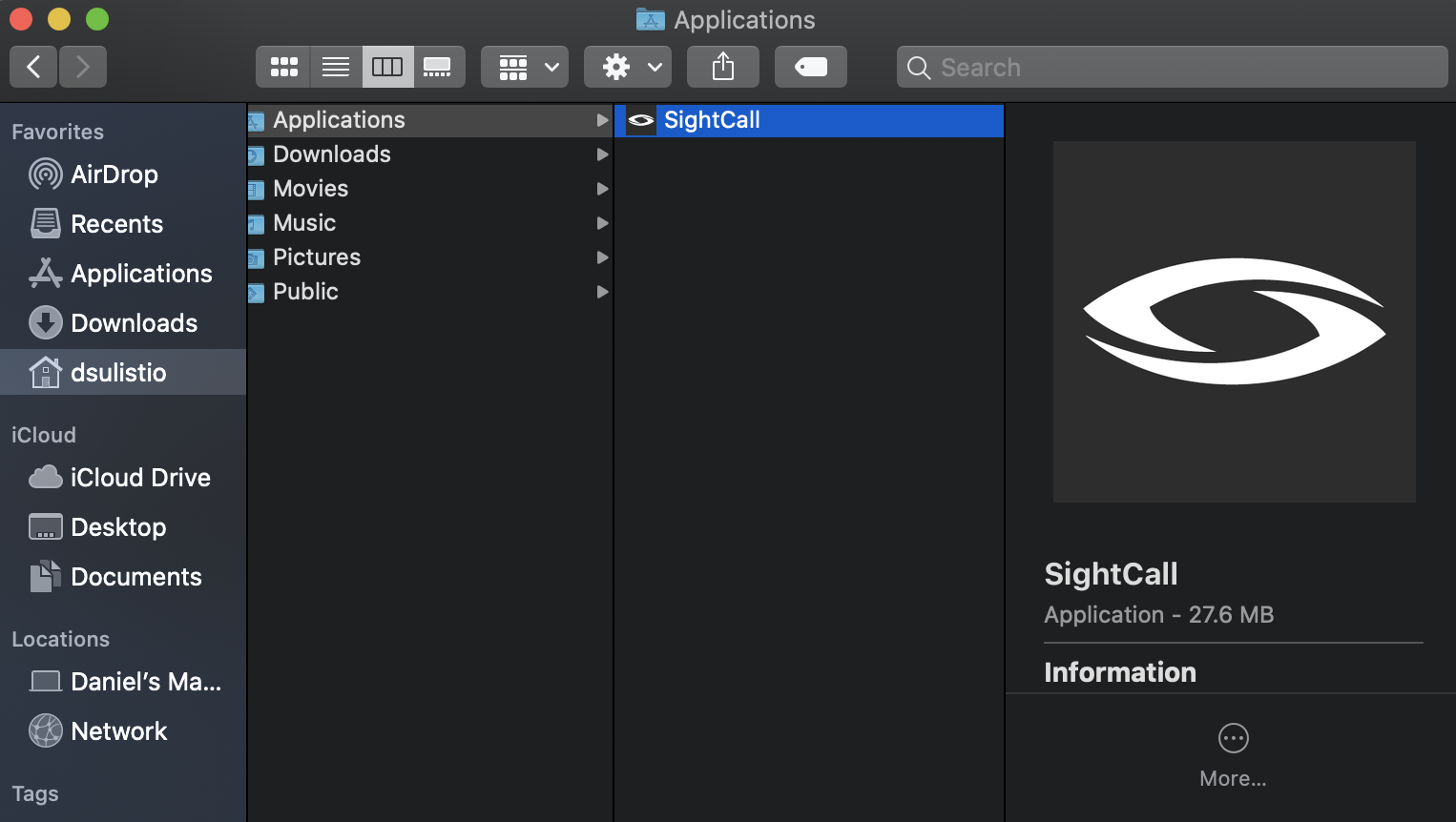Click the iCloud section header
The width and height of the screenshot is (1456, 822).
[x=43, y=435]
